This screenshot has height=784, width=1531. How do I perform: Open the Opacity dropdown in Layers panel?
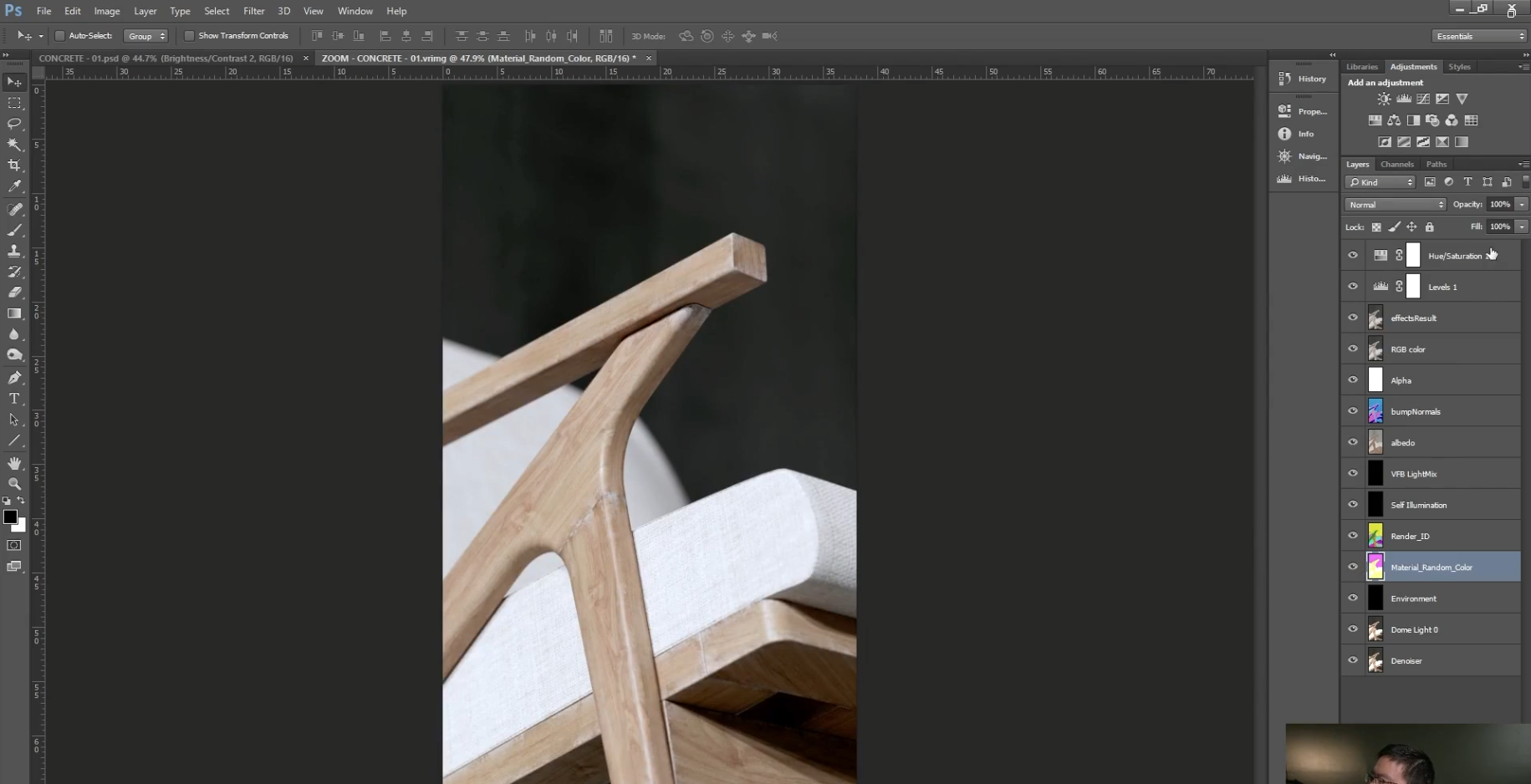click(1520, 204)
